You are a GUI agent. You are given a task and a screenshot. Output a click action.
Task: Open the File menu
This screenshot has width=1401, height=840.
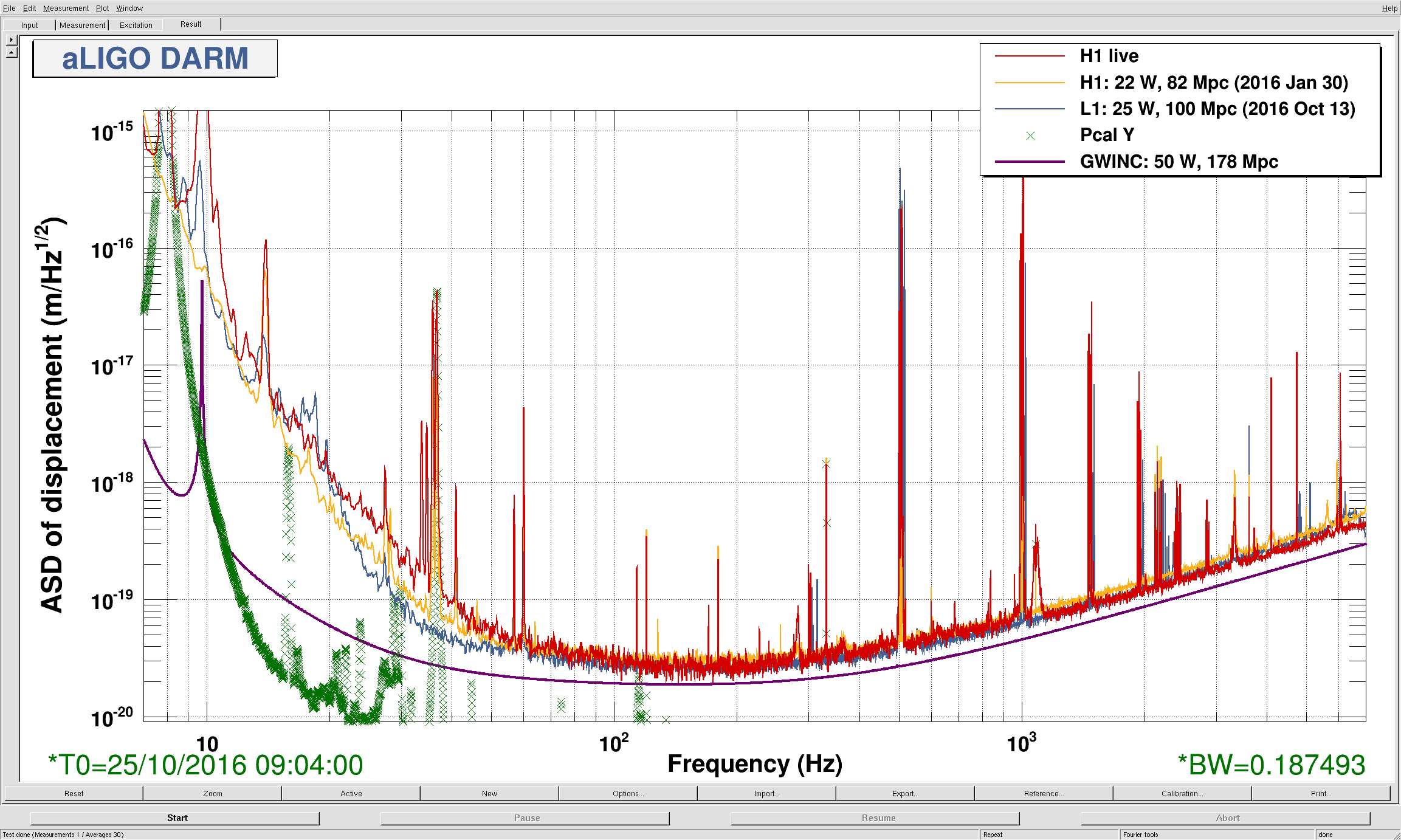[x=9, y=8]
